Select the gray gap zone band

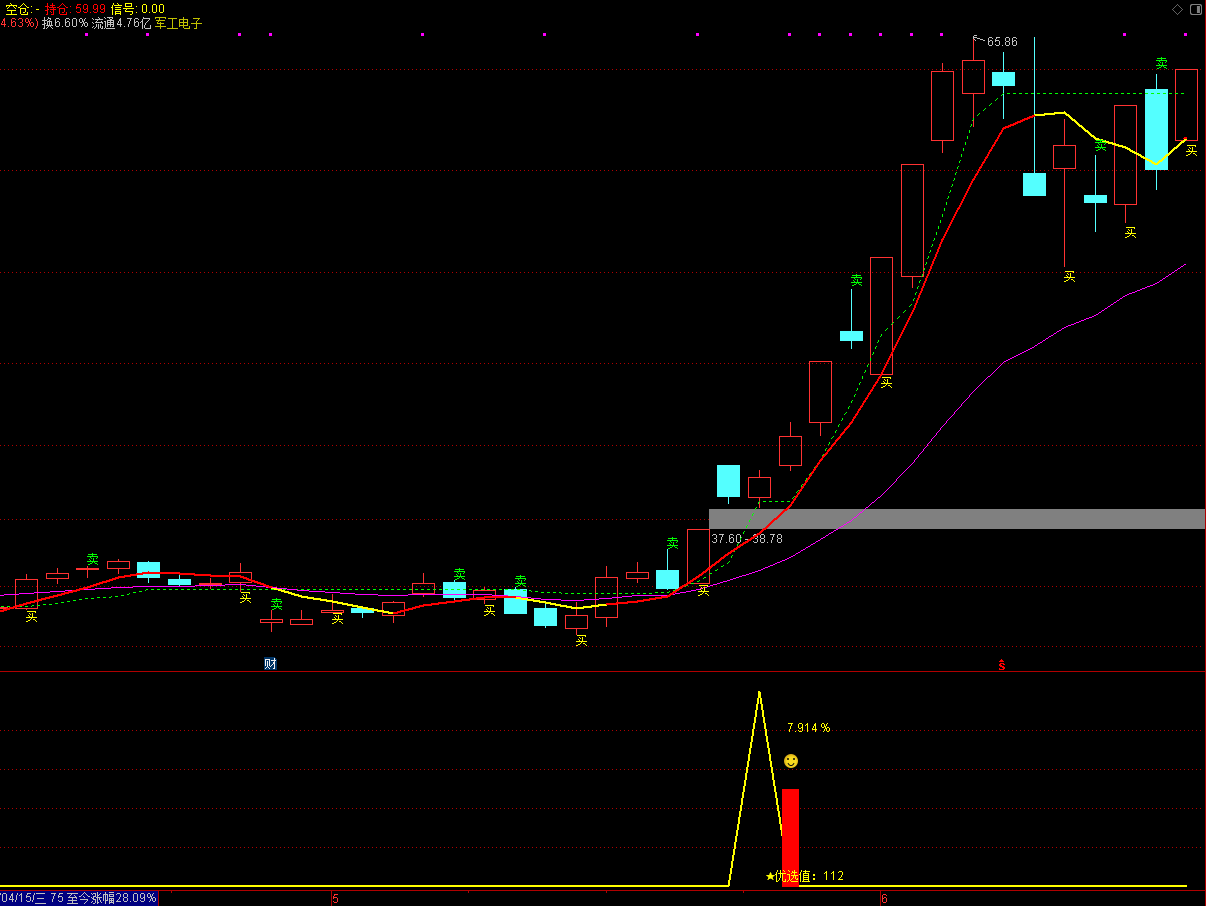(957, 519)
